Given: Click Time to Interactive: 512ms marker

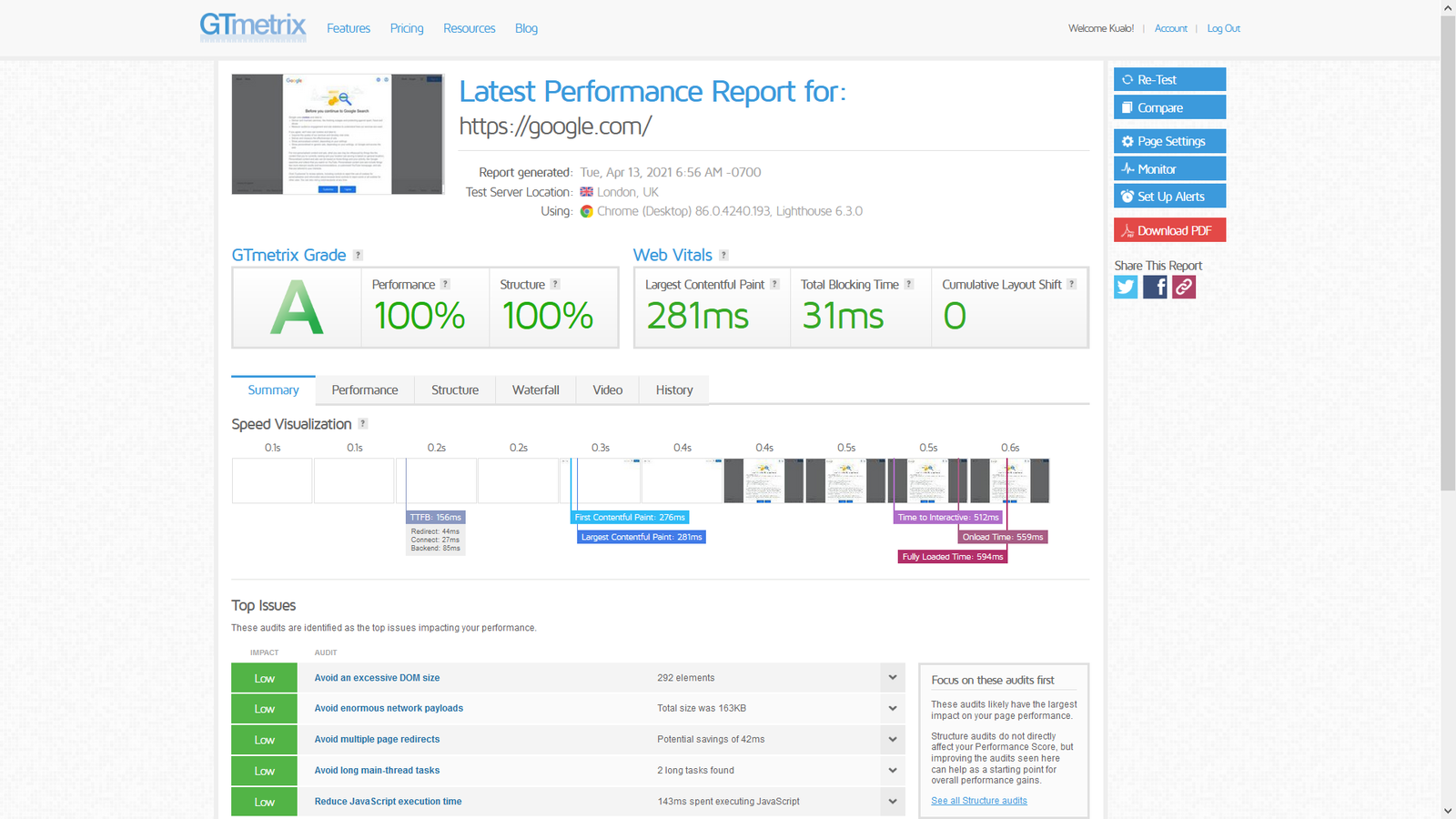Looking at the screenshot, I should tap(948, 517).
